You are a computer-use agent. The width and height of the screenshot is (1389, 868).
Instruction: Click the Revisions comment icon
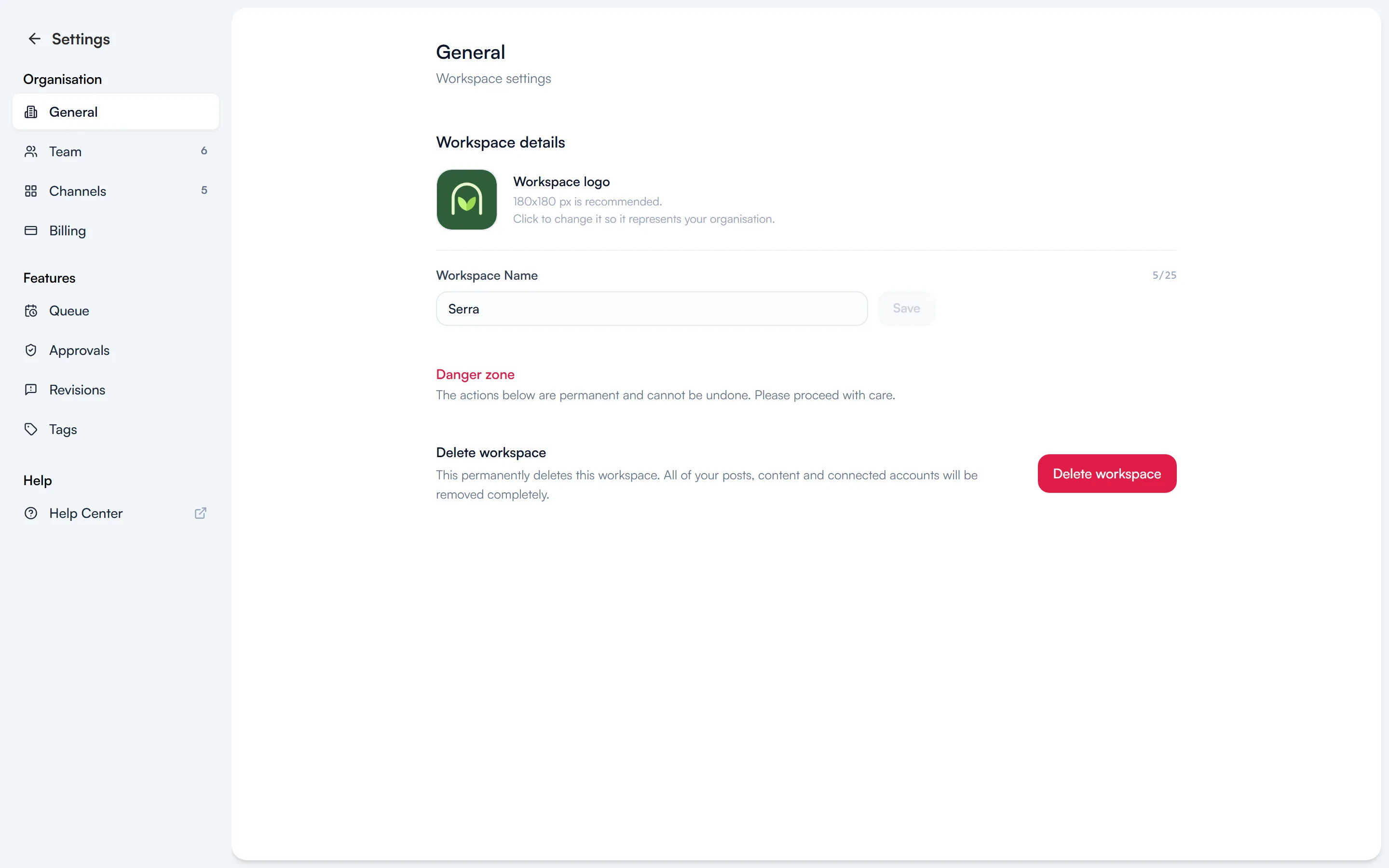point(31,390)
